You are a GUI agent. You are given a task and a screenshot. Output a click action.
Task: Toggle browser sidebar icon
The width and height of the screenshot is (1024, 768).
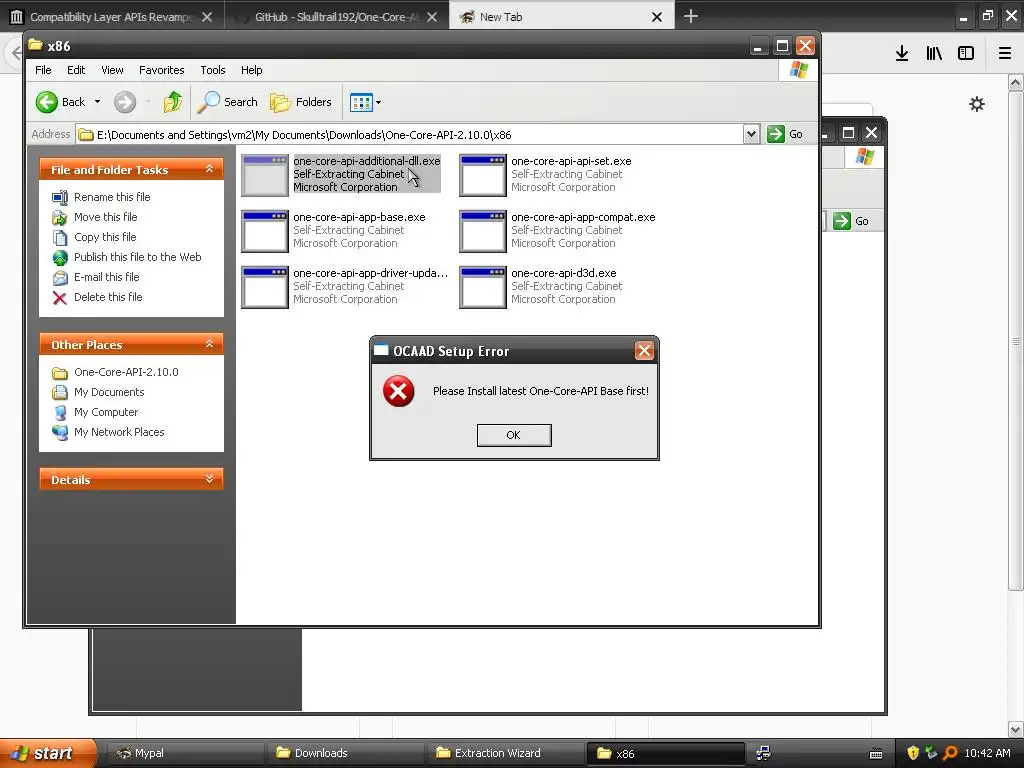tap(966, 54)
